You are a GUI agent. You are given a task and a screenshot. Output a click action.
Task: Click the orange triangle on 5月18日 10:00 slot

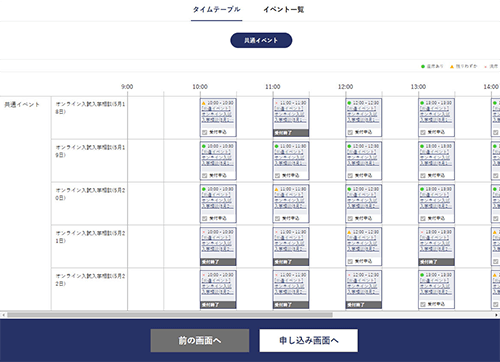[204, 103]
